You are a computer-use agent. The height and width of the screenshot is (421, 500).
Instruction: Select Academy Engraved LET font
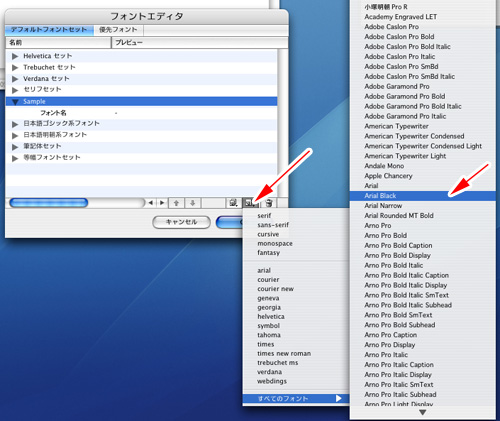click(423, 17)
